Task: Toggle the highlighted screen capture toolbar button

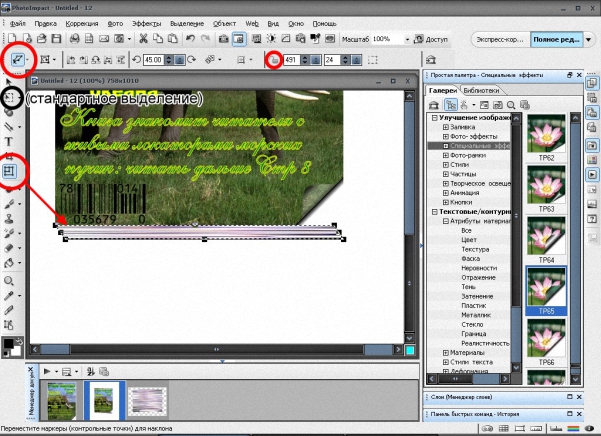Action: (239, 39)
